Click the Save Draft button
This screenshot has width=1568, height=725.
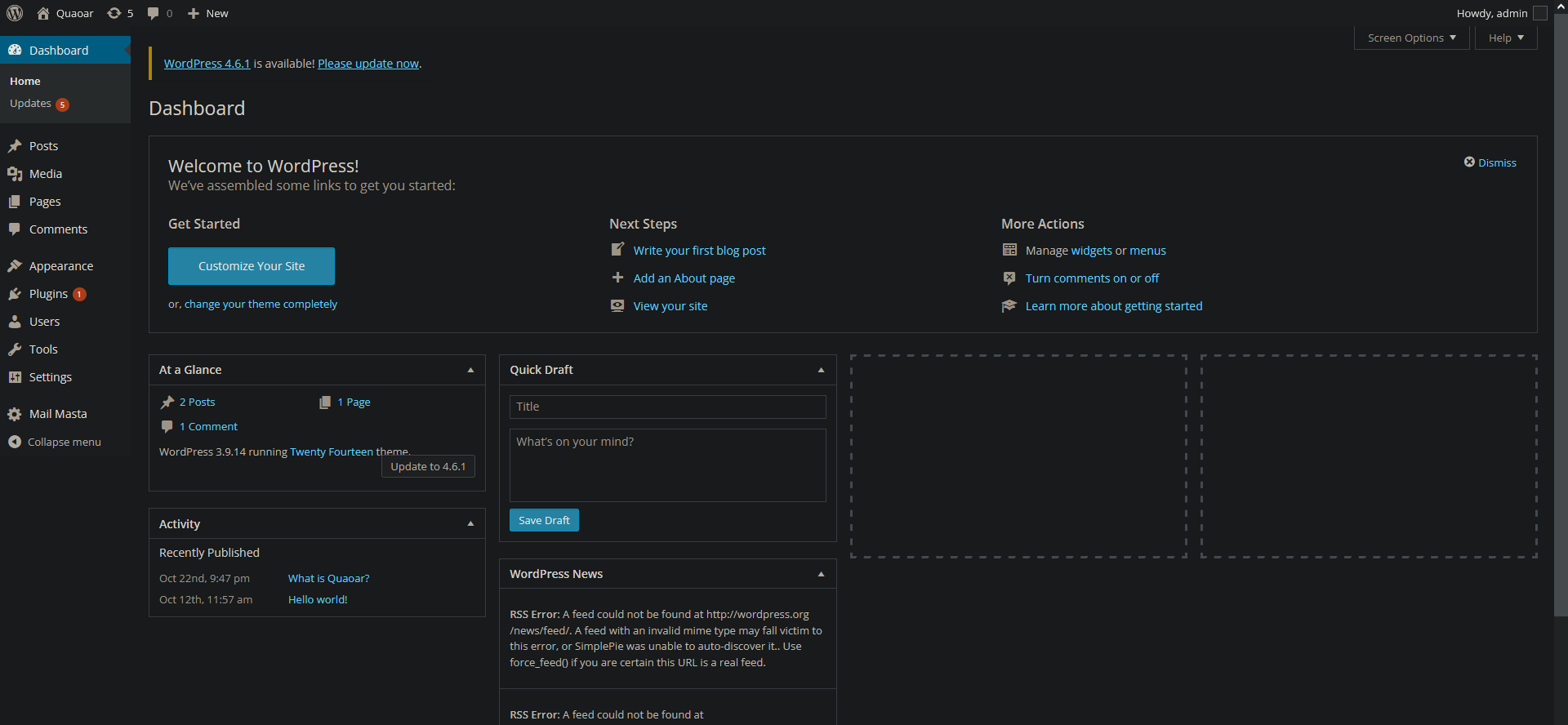(544, 520)
